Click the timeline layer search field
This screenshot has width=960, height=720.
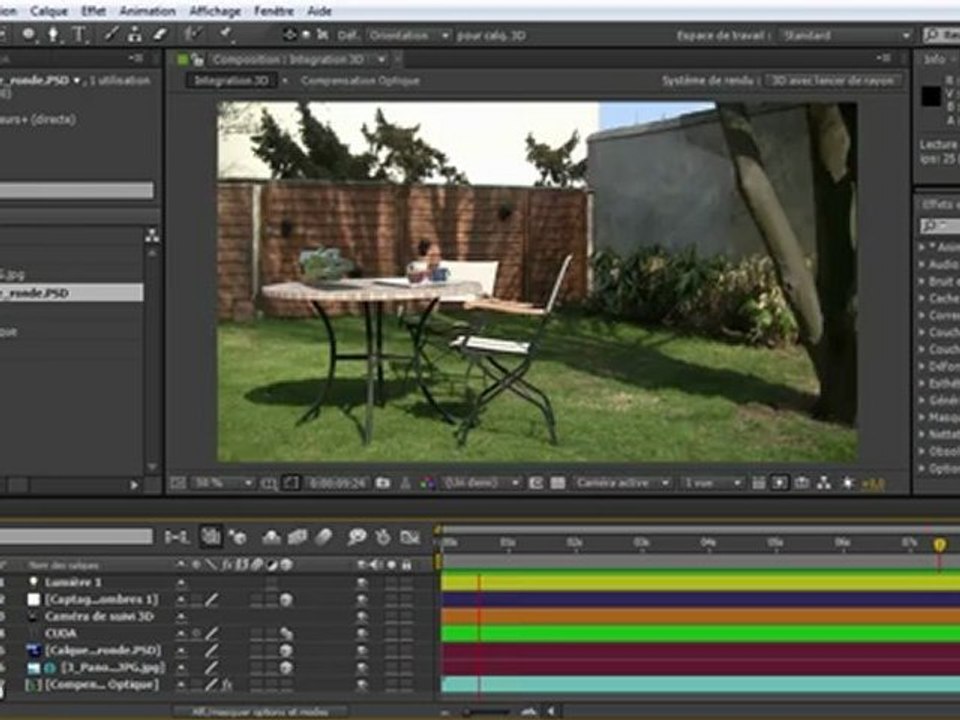point(76,537)
